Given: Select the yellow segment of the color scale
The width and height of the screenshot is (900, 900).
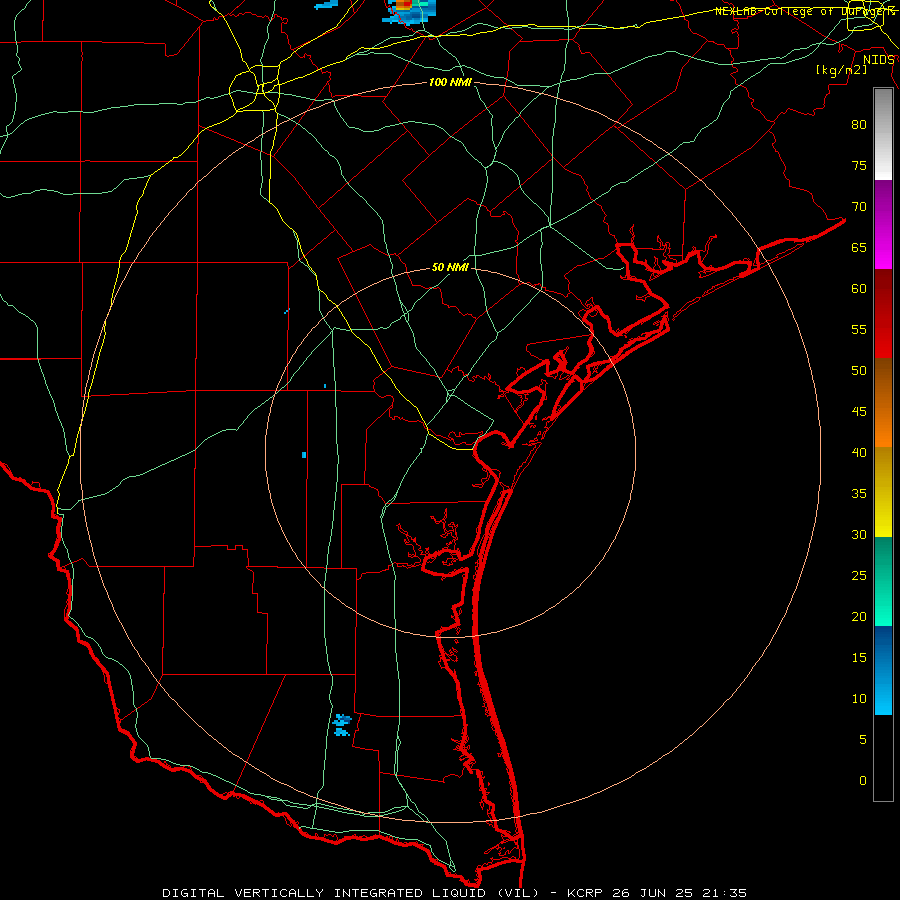Looking at the screenshot, I should pyautogui.click(x=883, y=492).
